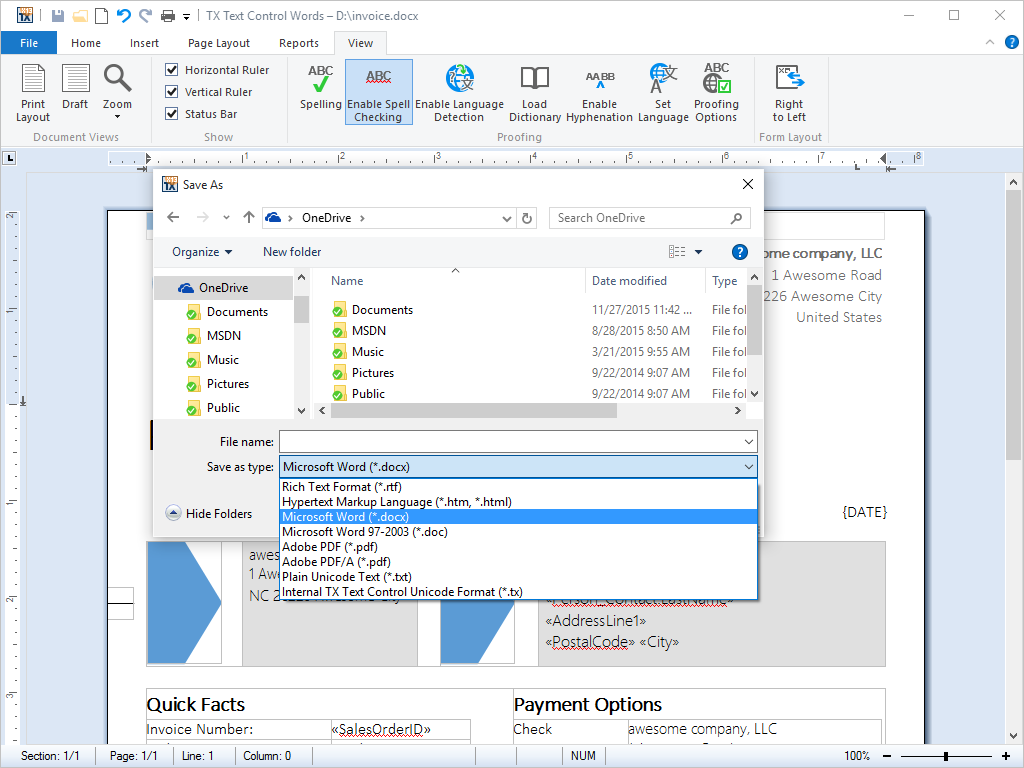Open Save As dialog help
This screenshot has width=1024, height=768.
point(739,252)
